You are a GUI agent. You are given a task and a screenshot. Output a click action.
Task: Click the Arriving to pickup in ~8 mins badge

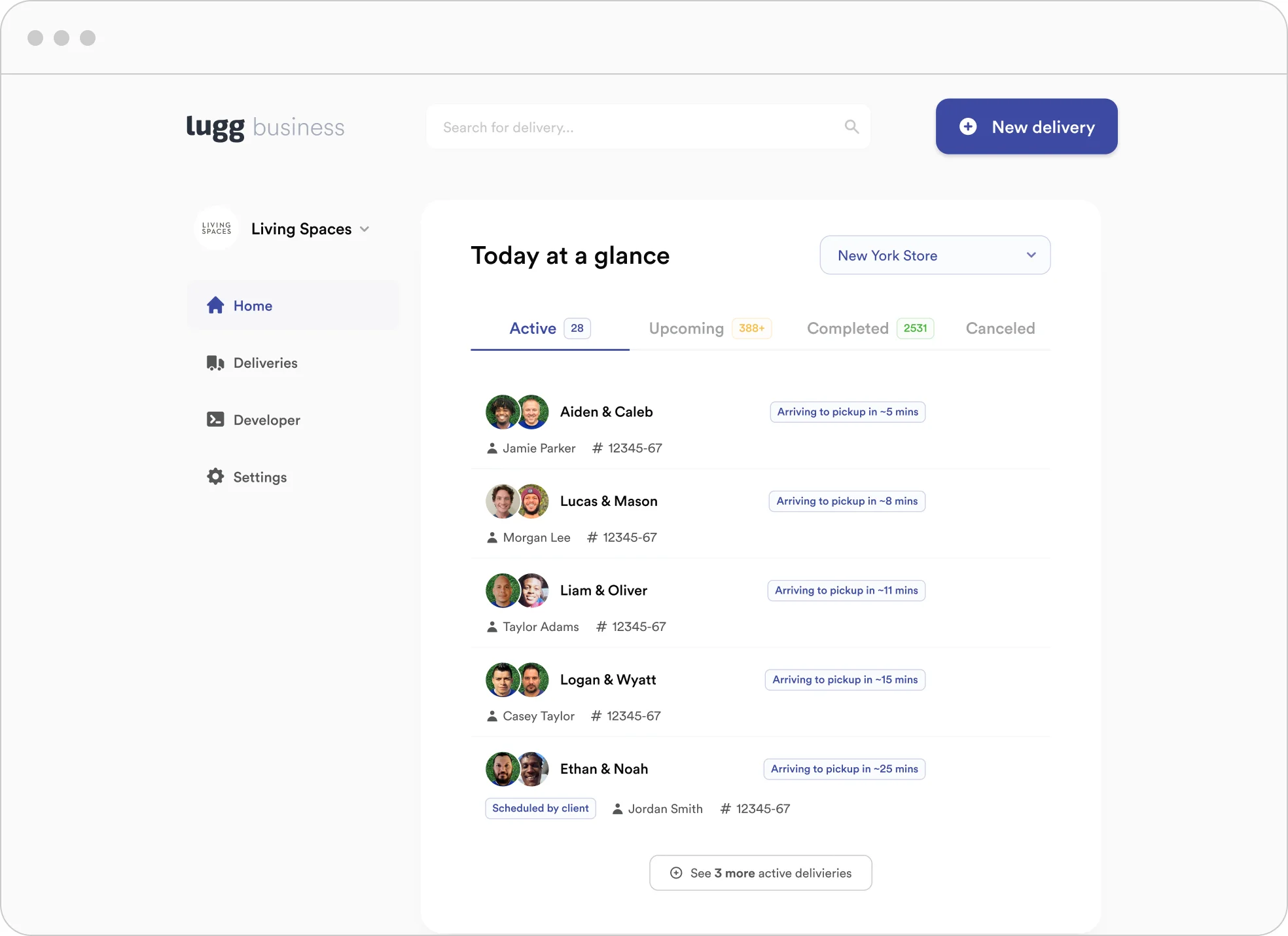847,501
